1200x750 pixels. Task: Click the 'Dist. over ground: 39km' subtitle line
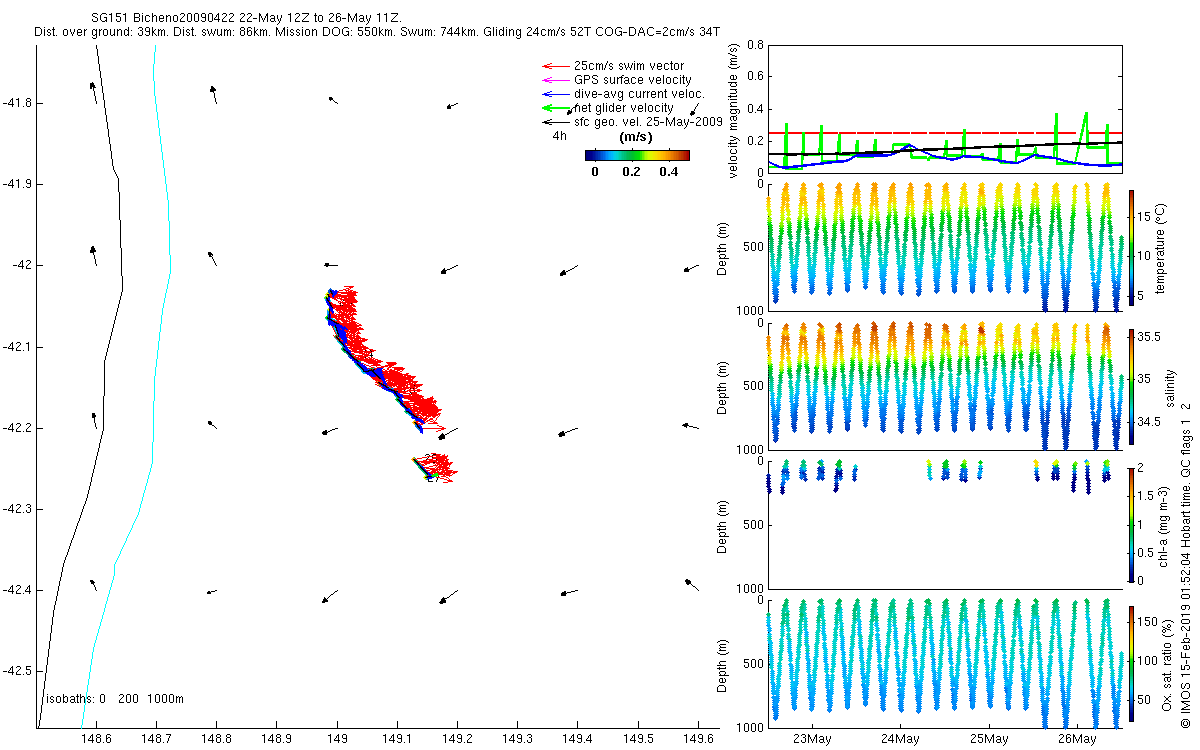377,33
